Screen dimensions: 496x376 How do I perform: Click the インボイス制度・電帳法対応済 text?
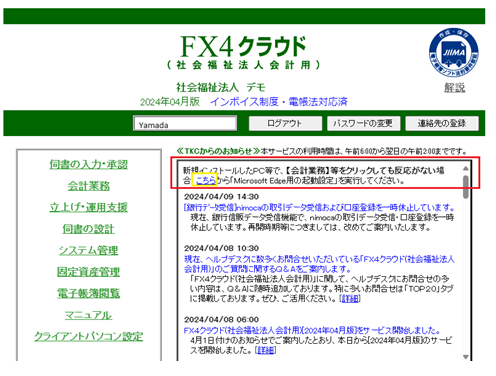(279, 101)
